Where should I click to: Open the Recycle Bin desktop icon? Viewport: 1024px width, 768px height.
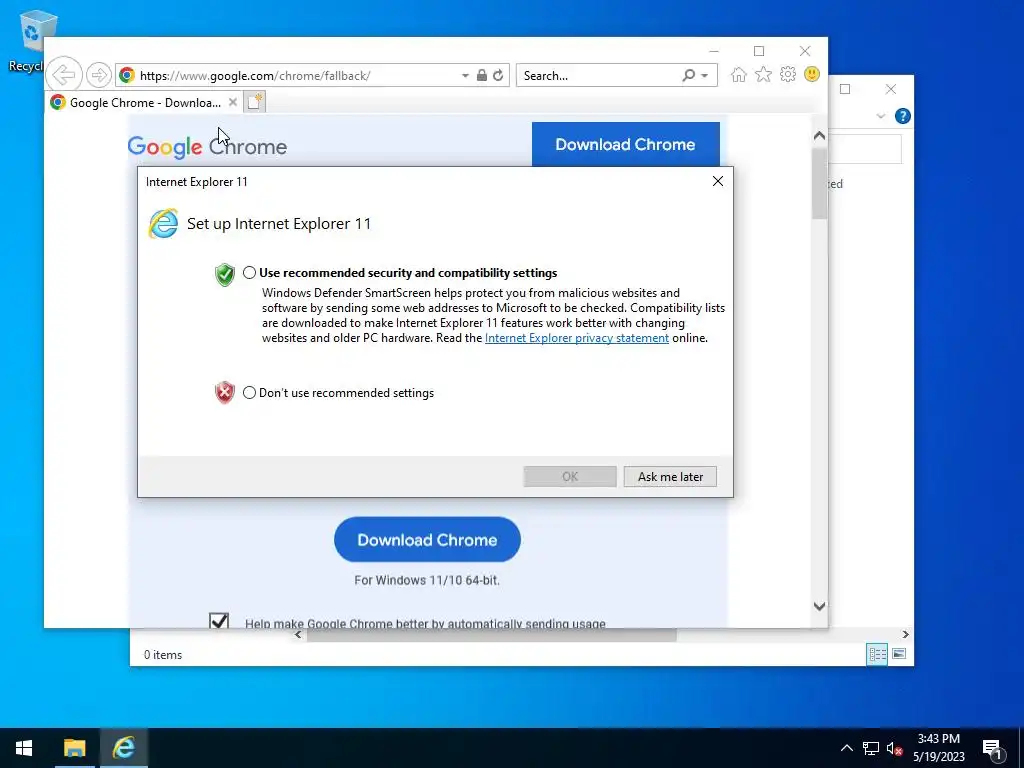tap(29, 40)
